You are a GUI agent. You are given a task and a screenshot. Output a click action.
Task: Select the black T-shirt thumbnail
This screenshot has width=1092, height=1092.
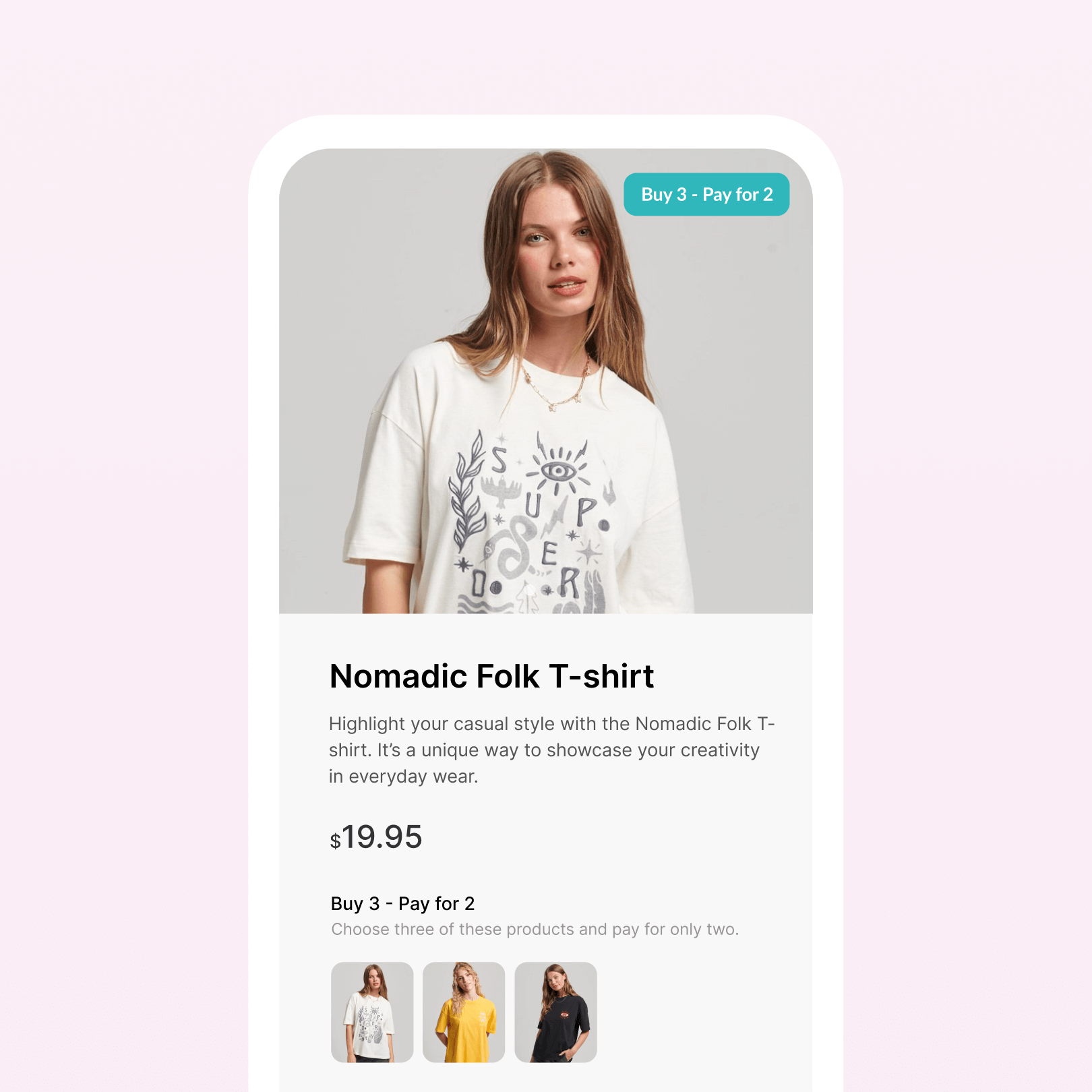point(555,1012)
